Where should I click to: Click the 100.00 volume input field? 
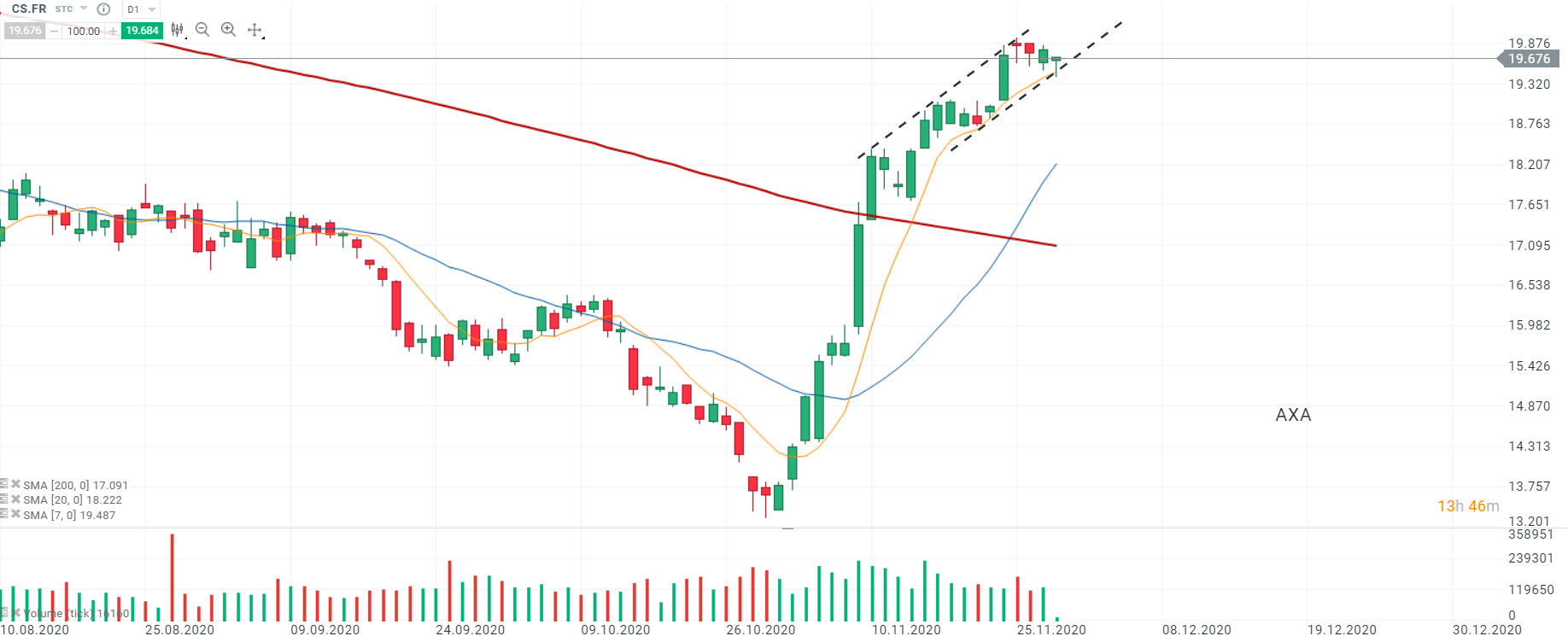[x=84, y=31]
